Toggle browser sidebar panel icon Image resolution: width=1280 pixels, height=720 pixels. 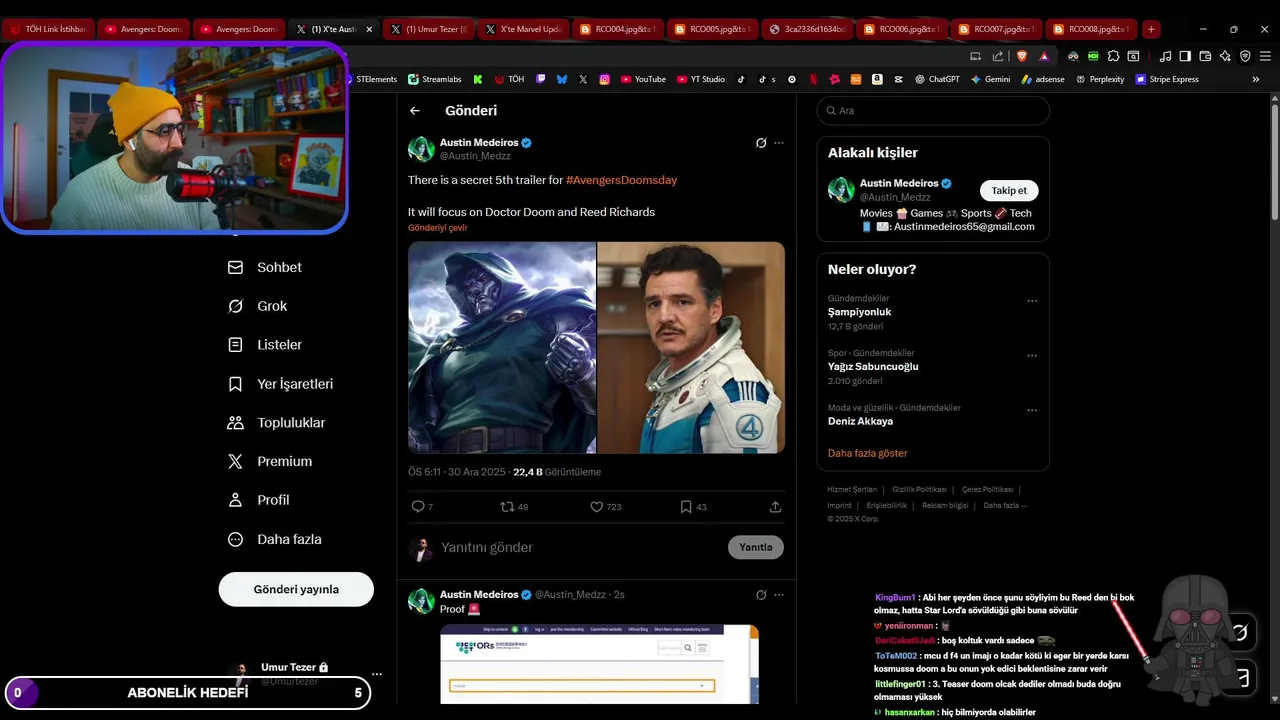click(x=1185, y=56)
